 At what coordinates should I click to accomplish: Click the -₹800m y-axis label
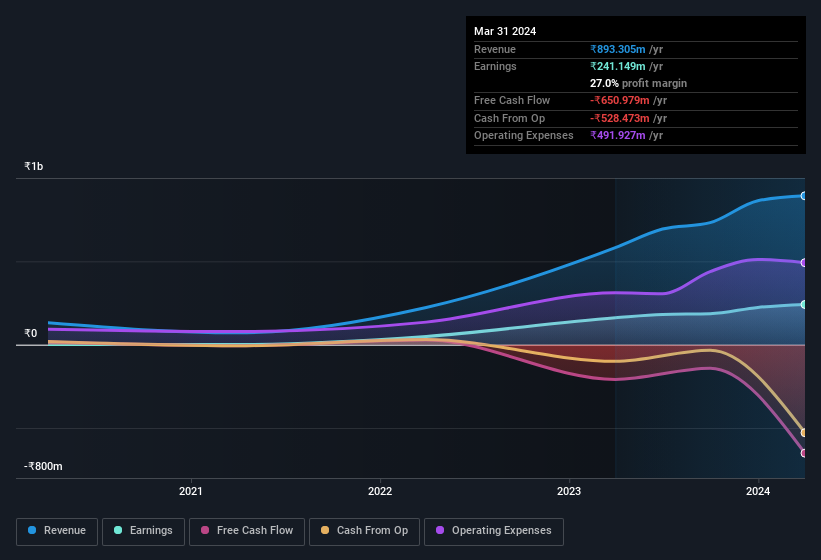(43, 466)
